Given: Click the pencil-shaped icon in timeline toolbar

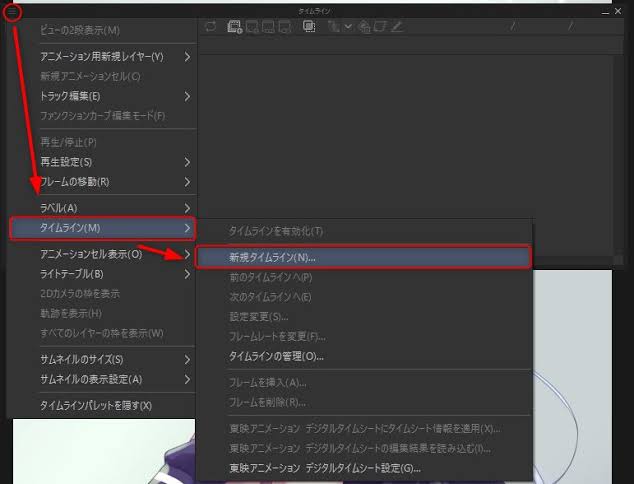Looking at the screenshot, I should [398, 27].
